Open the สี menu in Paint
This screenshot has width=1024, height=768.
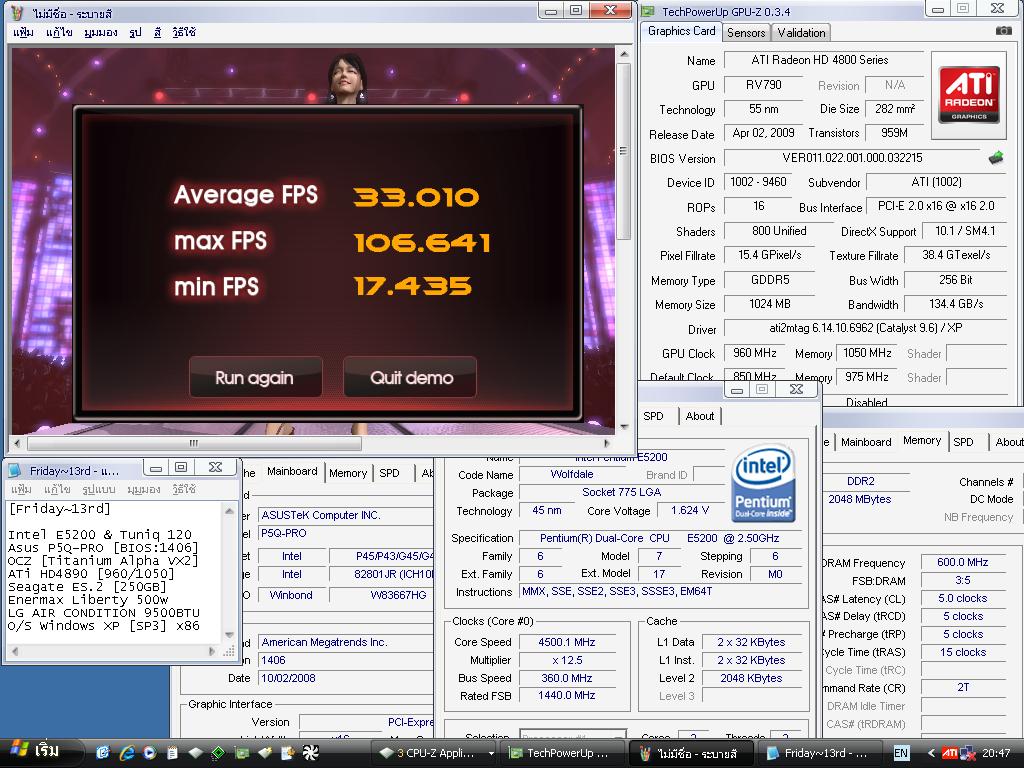157,32
